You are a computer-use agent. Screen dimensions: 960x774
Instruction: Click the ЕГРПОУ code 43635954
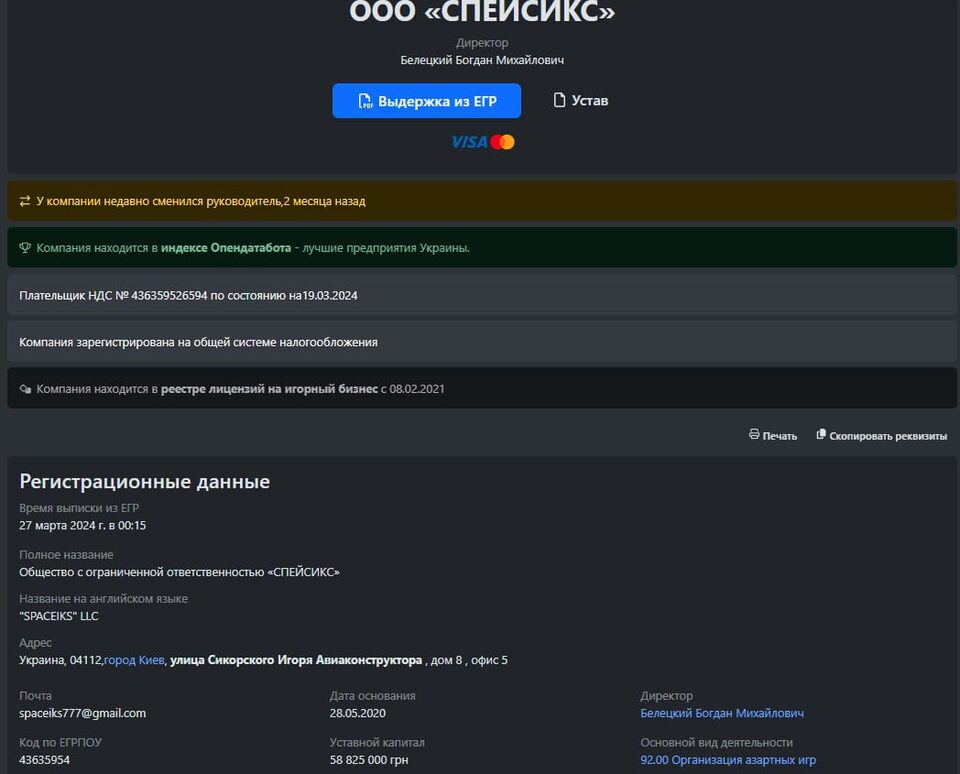(45, 760)
